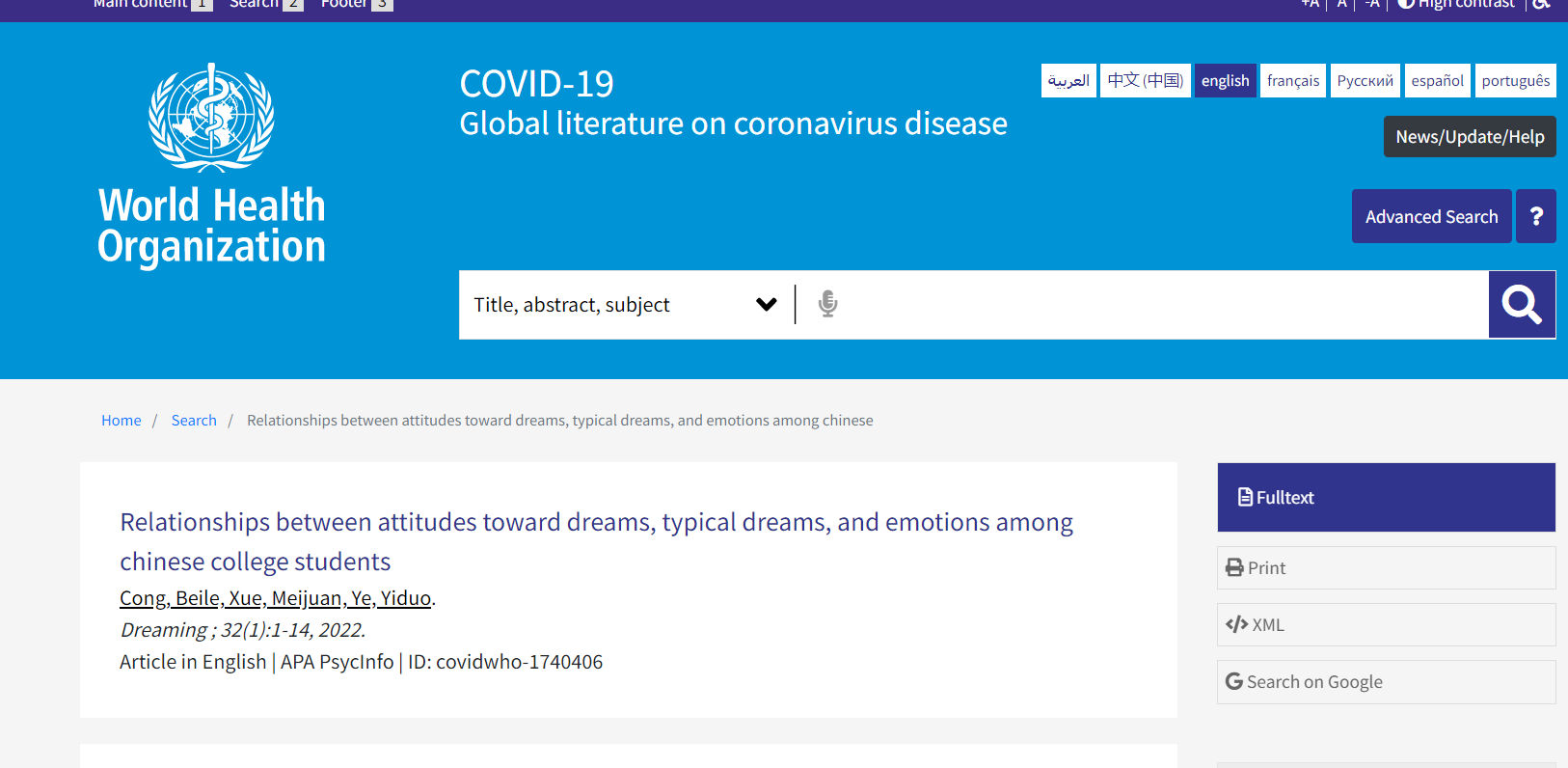The width and height of the screenshot is (1568, 768).
Task: Click the Search breadcrumb link
Action: tap(194, 421)
